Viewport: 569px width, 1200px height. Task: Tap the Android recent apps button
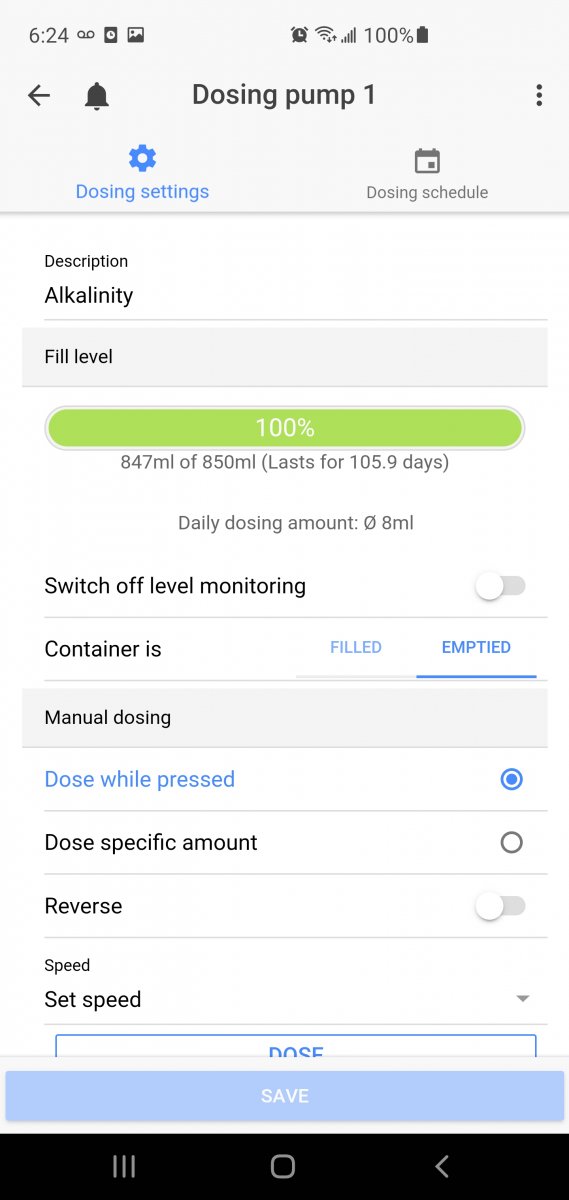(x=124, y=1166)
